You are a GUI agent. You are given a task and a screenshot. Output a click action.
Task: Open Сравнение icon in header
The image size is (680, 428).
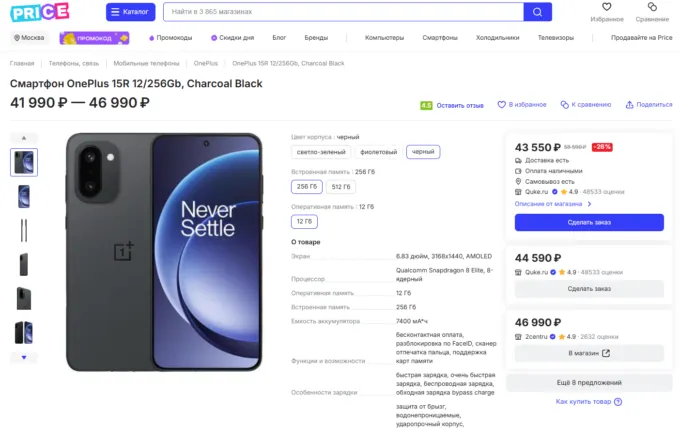click(652, 7)
